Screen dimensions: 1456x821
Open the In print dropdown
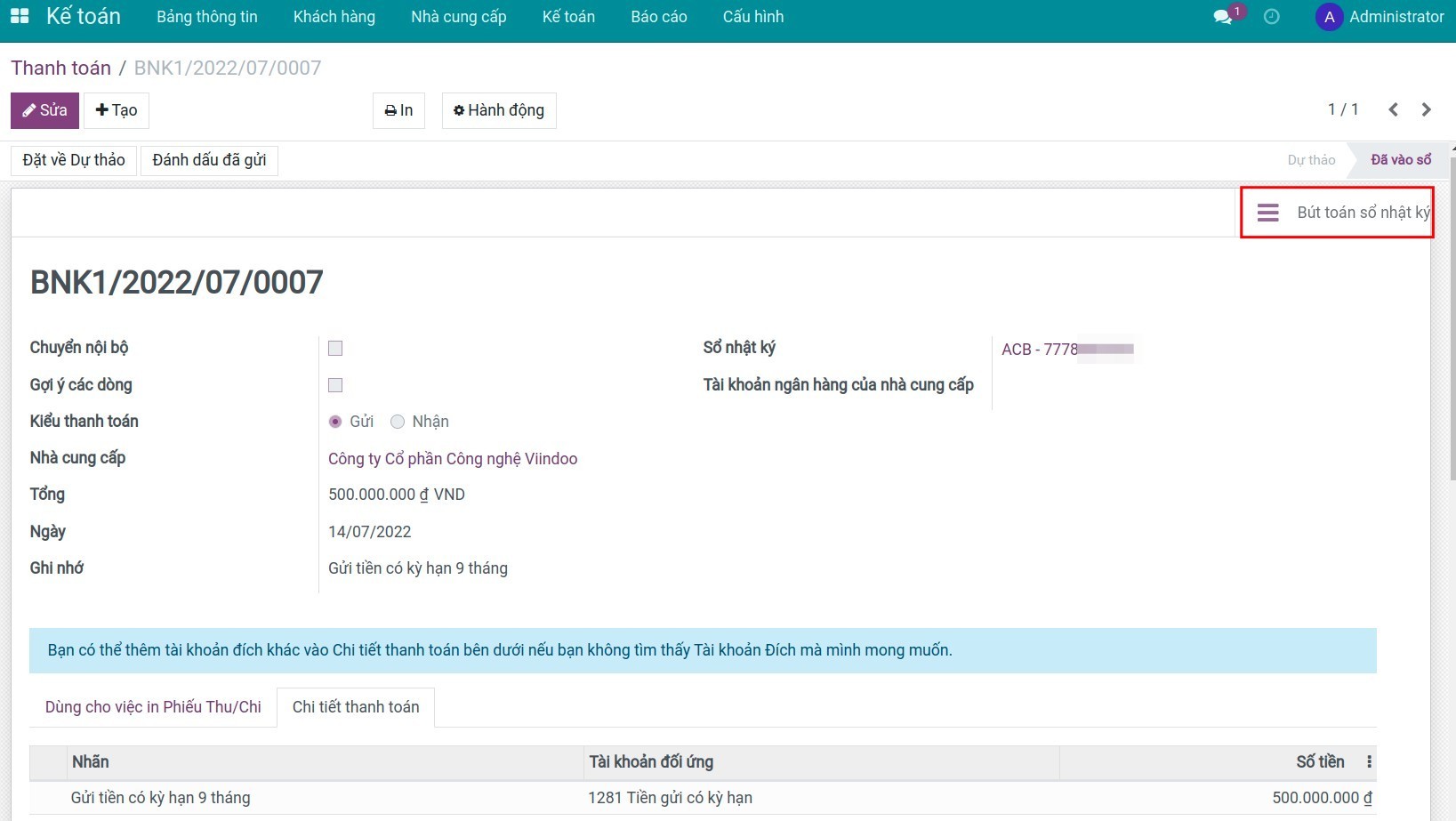[x=398, y=110]
